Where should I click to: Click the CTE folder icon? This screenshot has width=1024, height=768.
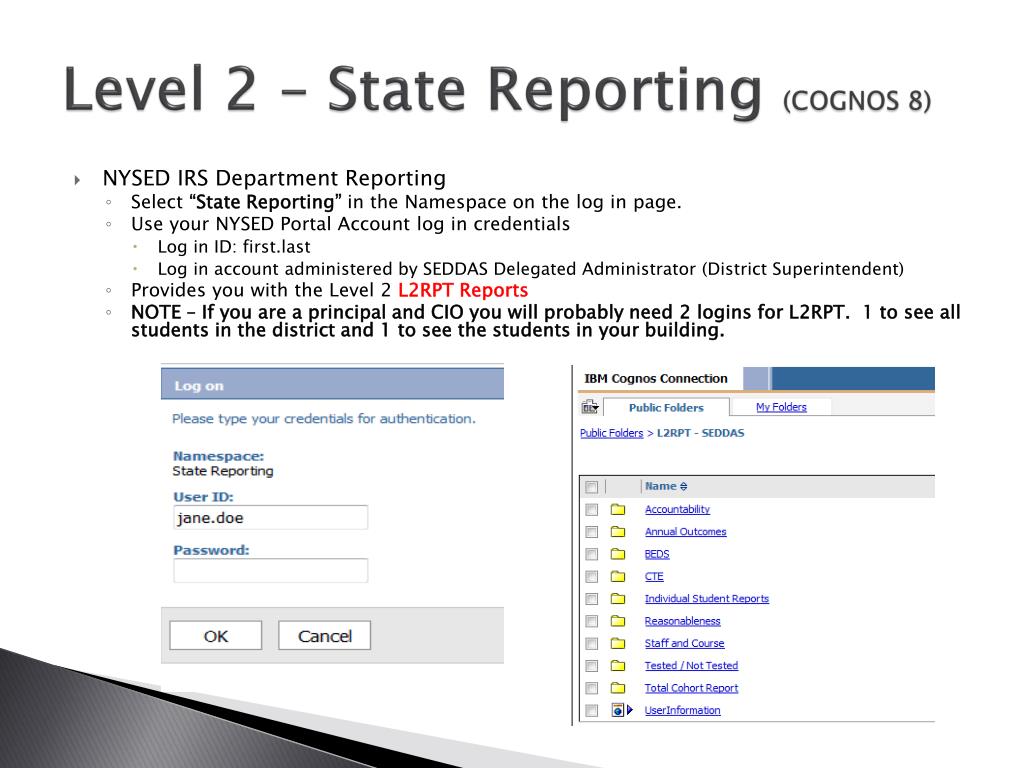pyautogui.click(x=618, y=576)
